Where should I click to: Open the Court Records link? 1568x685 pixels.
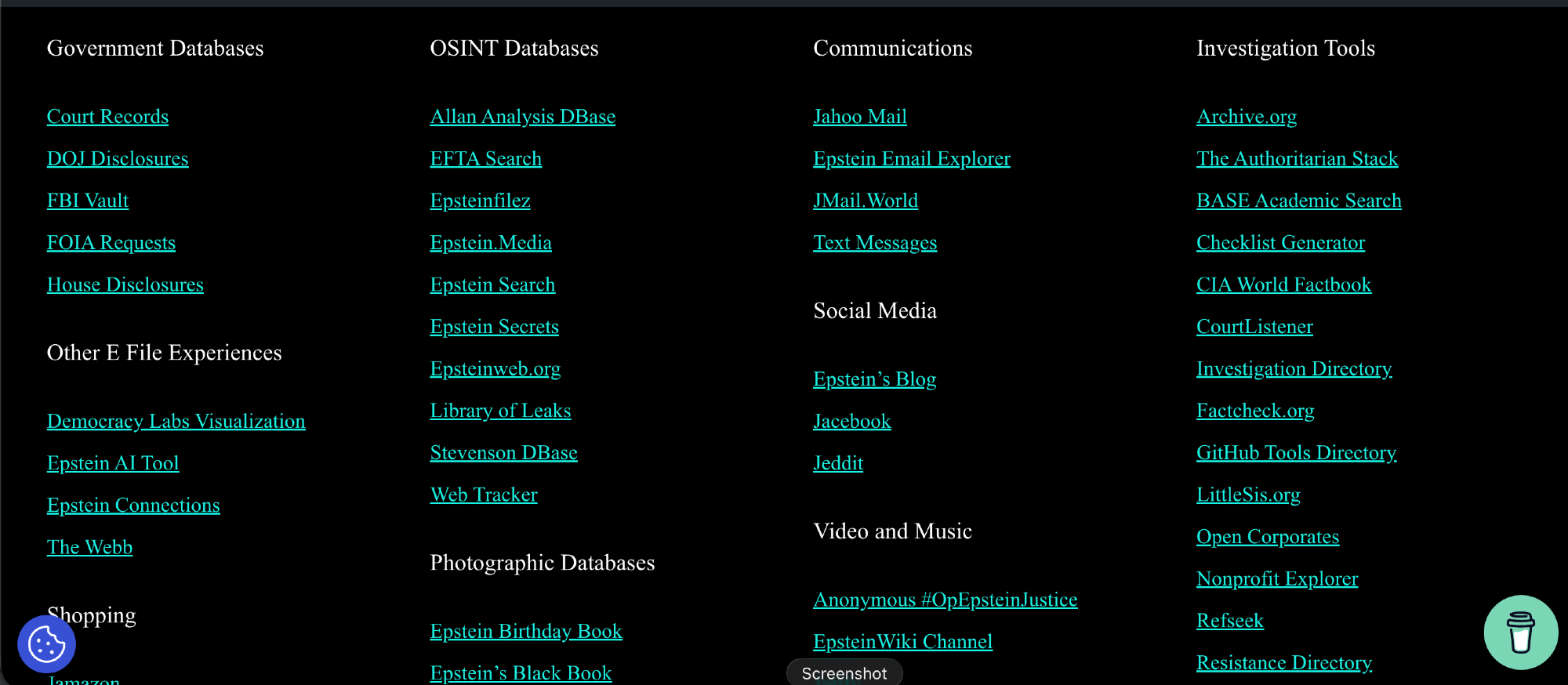pyautogui.click(x=107, y=117)
